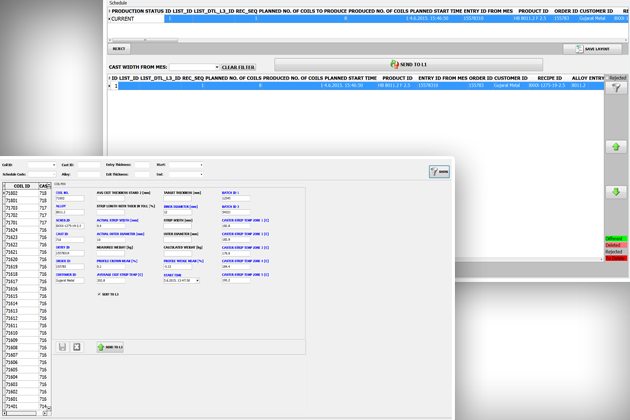This screenshot has height=420, width=630.
Task: Click Send to L1 button in coil form
Action: (110, 347)
